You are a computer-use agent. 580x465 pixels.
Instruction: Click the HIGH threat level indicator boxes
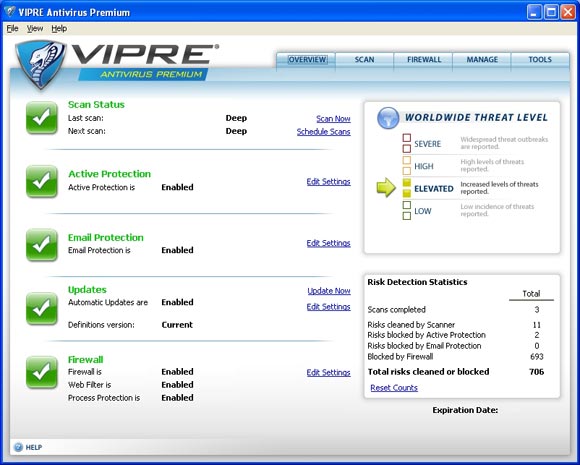point(407,165)
